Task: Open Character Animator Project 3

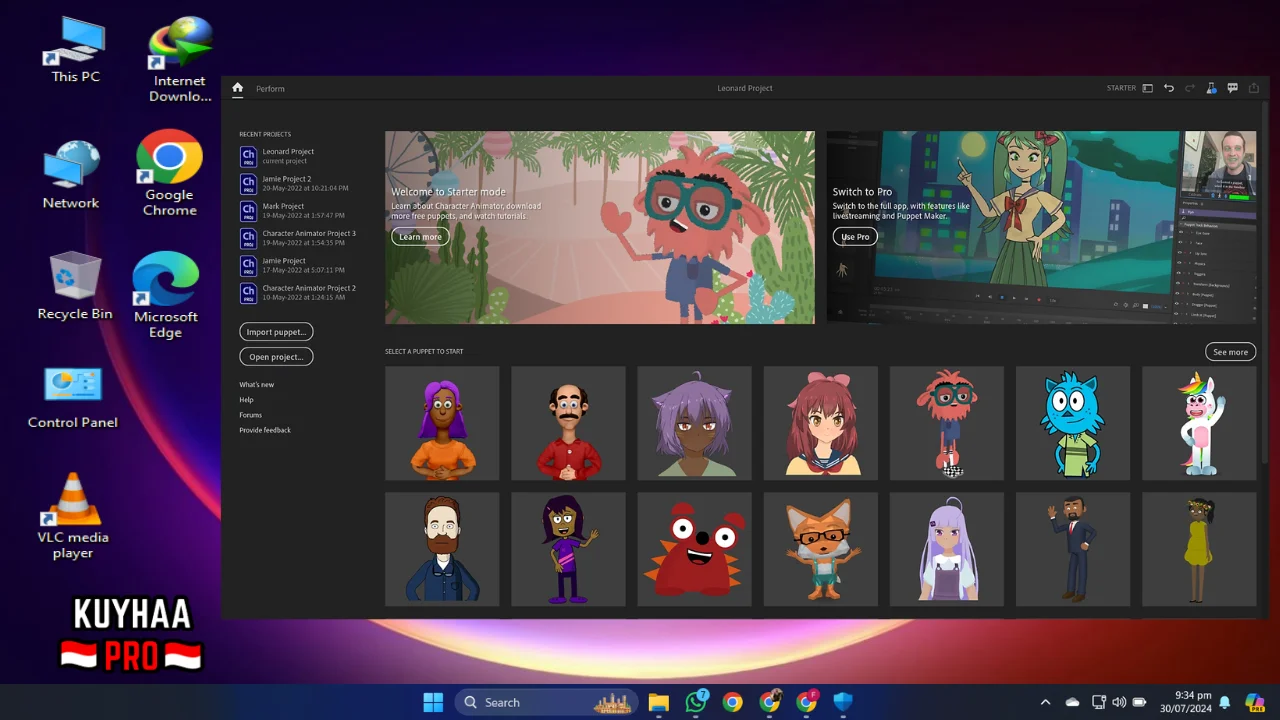Action: click(x=298, y=238)
